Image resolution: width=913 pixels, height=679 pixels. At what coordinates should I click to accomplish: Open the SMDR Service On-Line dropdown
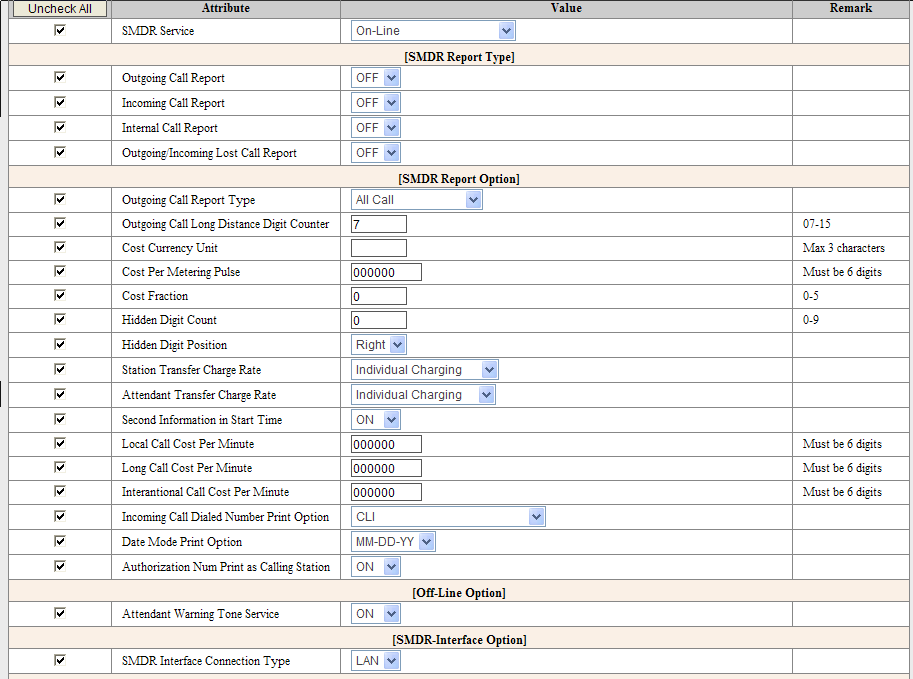tap(433, 31)
